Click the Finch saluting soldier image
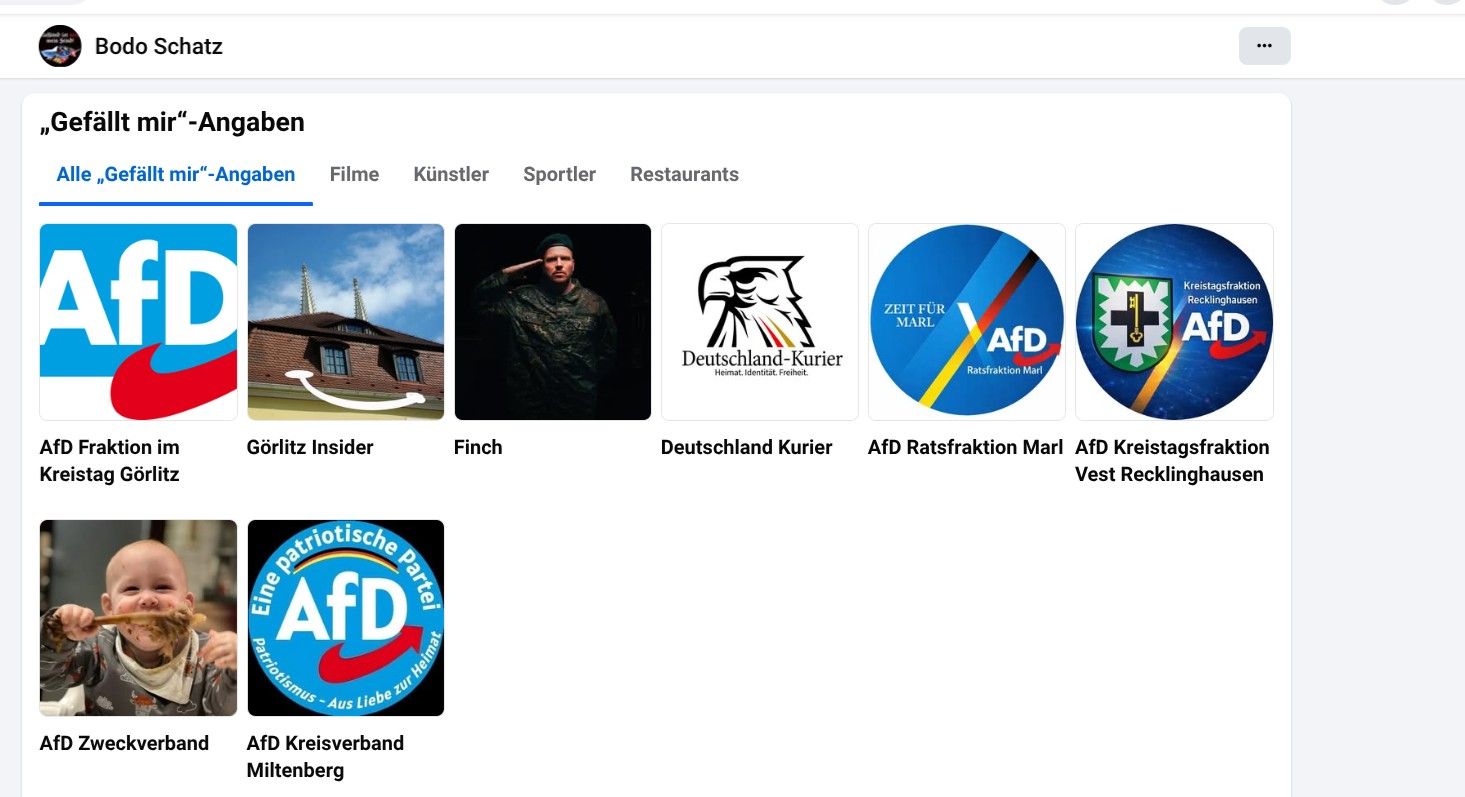 click(x=553, y=322)
